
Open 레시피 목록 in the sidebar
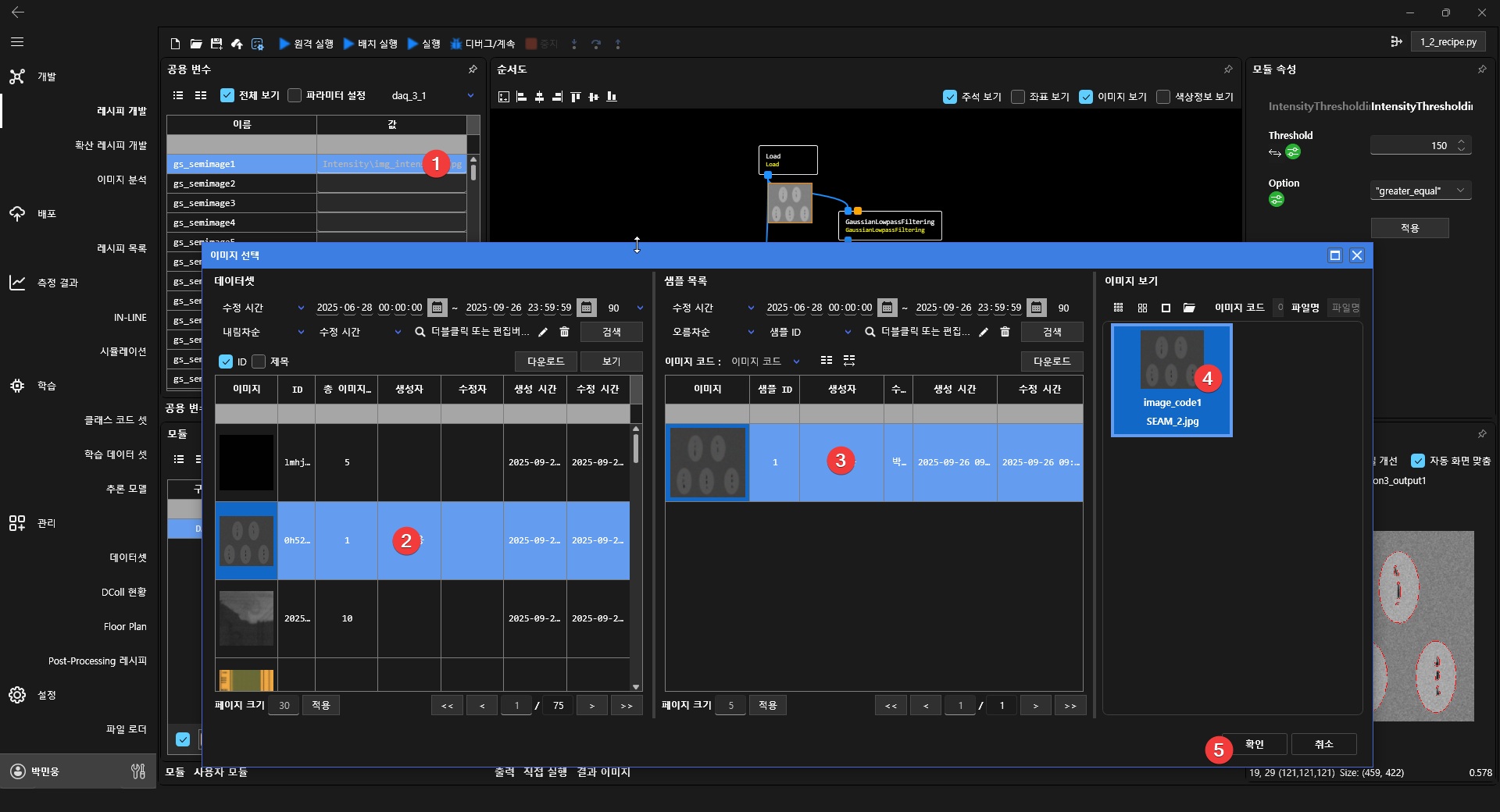121,248
